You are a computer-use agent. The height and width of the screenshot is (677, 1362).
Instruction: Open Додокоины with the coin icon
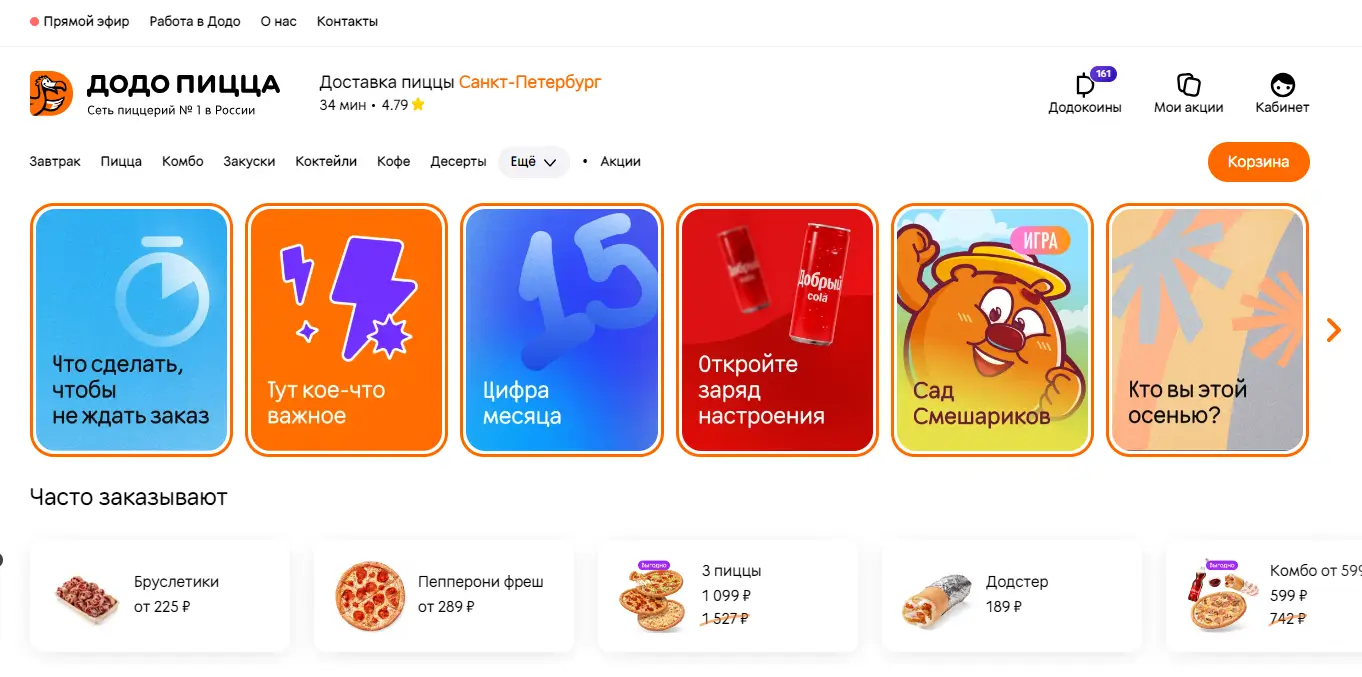click(x=1085, y=85)
